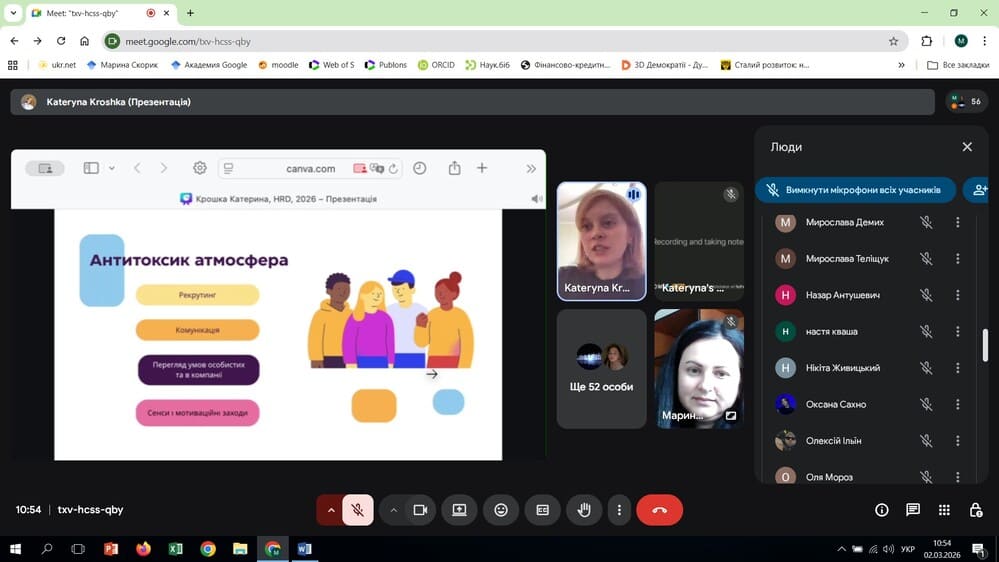The height and width of the screenshot is (562, 999).
Task: Open host controls lock icon
Action: coord(975,510)
